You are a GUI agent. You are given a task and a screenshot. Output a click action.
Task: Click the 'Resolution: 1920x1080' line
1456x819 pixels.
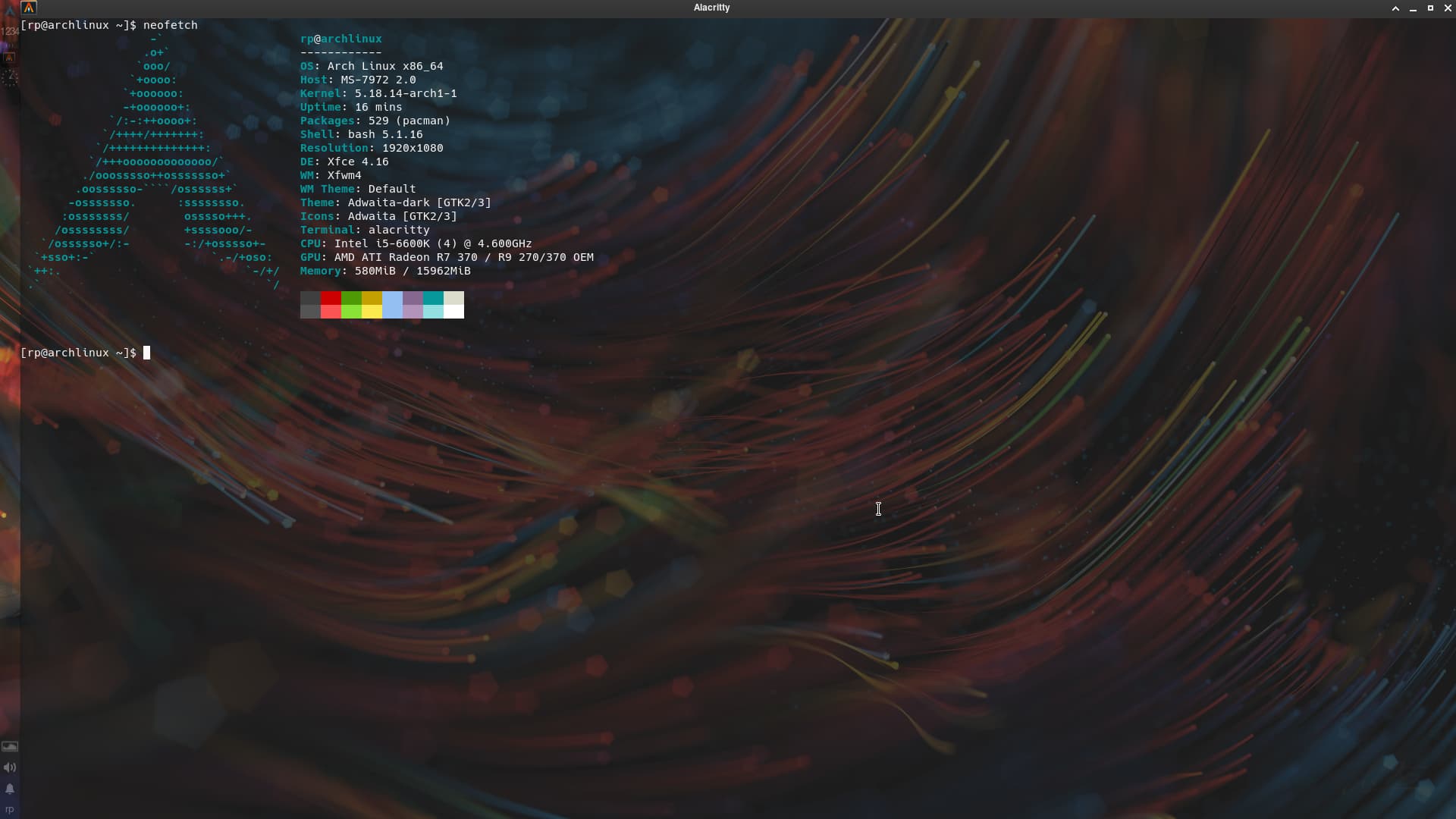point(372,148)
